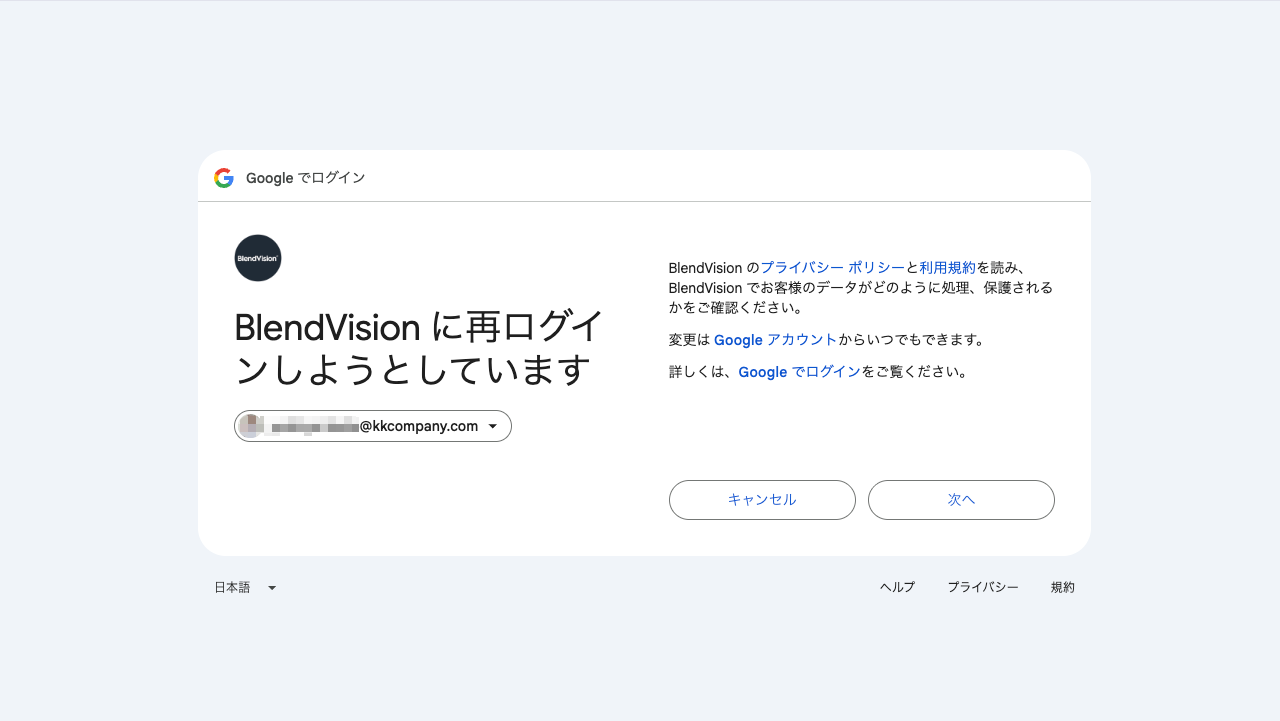The width and height of the screenshot is (1280, 721).
Task: Open the 規約 footer link
Action: click(x=1063, y=588)
